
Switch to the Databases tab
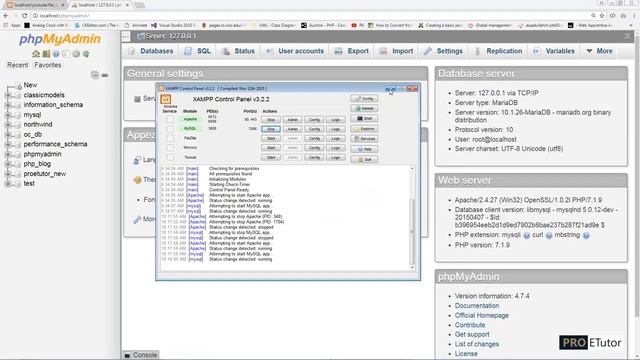(x=150, y=51)
